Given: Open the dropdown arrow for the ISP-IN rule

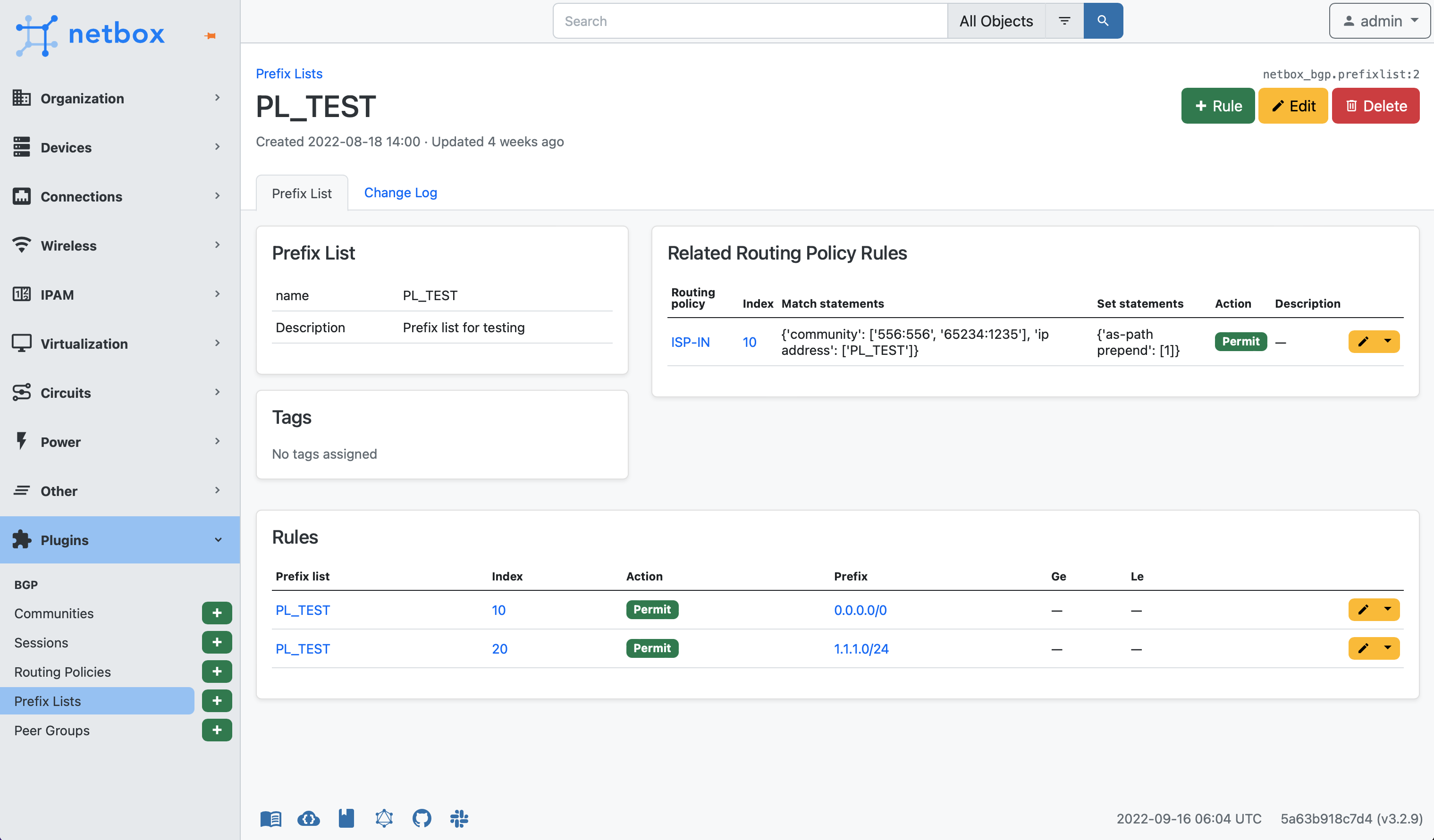Looking at the screenshot, I should pos(1387,342).
